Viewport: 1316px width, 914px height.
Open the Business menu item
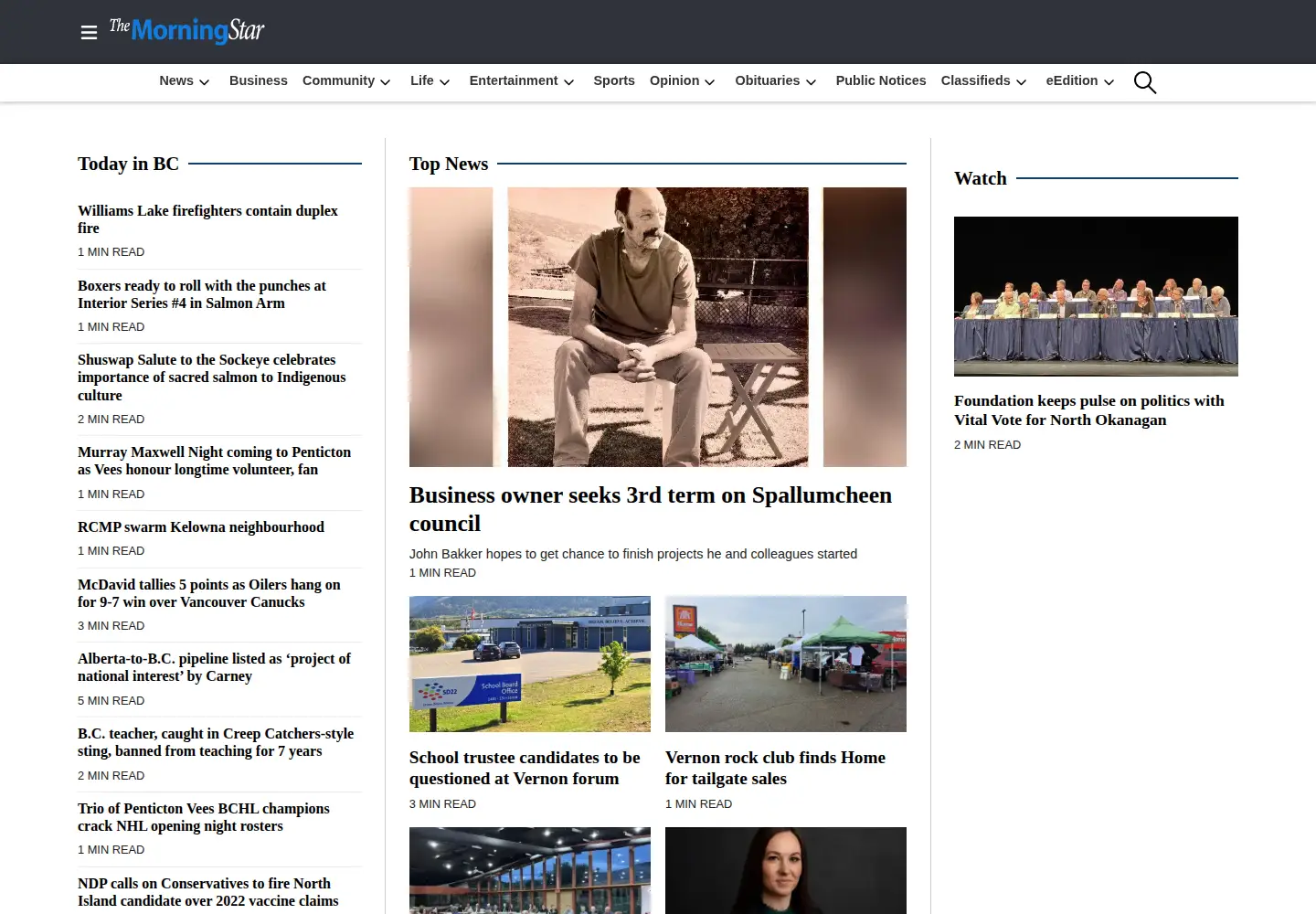259,80
